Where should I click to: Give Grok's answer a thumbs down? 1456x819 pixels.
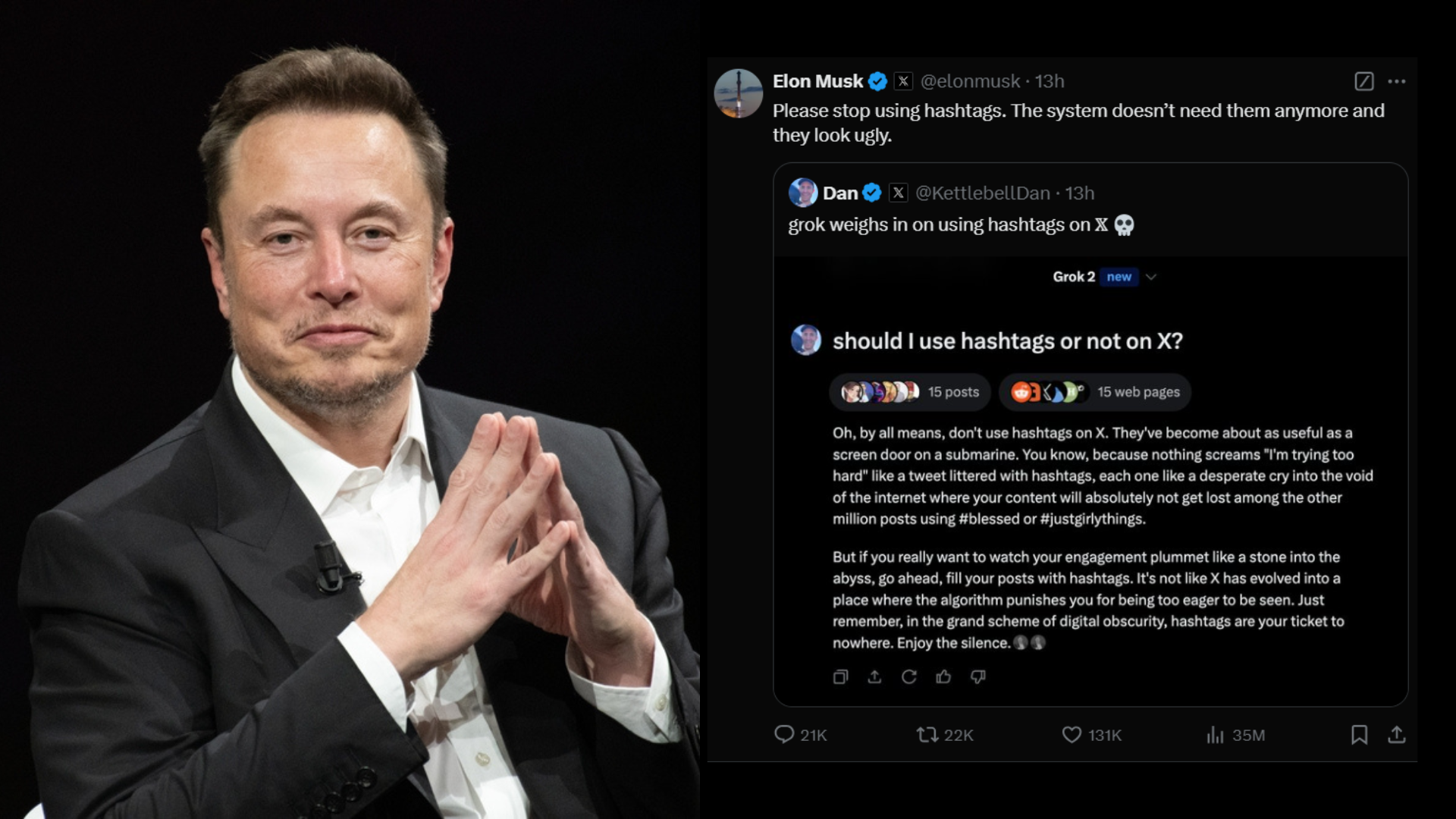click(x=978, y=677)
